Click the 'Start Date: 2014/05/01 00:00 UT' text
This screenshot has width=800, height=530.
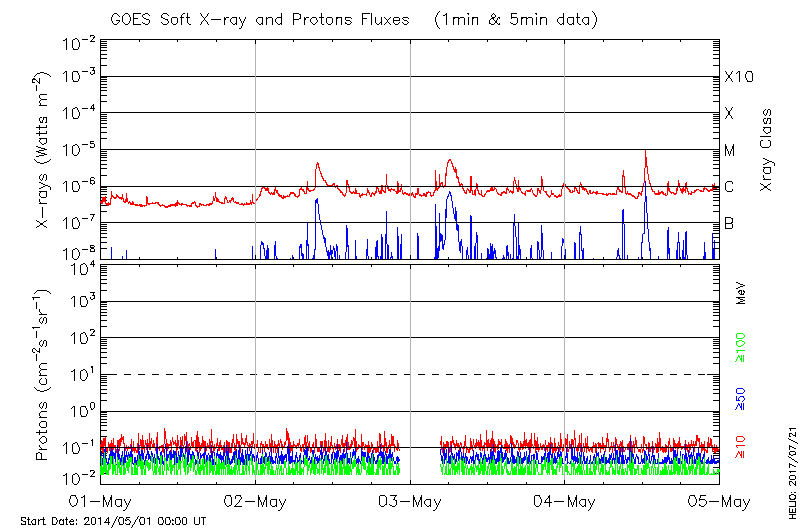(113, 521)
